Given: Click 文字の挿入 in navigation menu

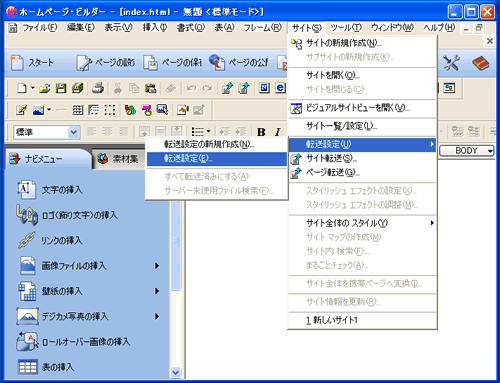Looking at the screenshot, I should (x=62, y=190).
